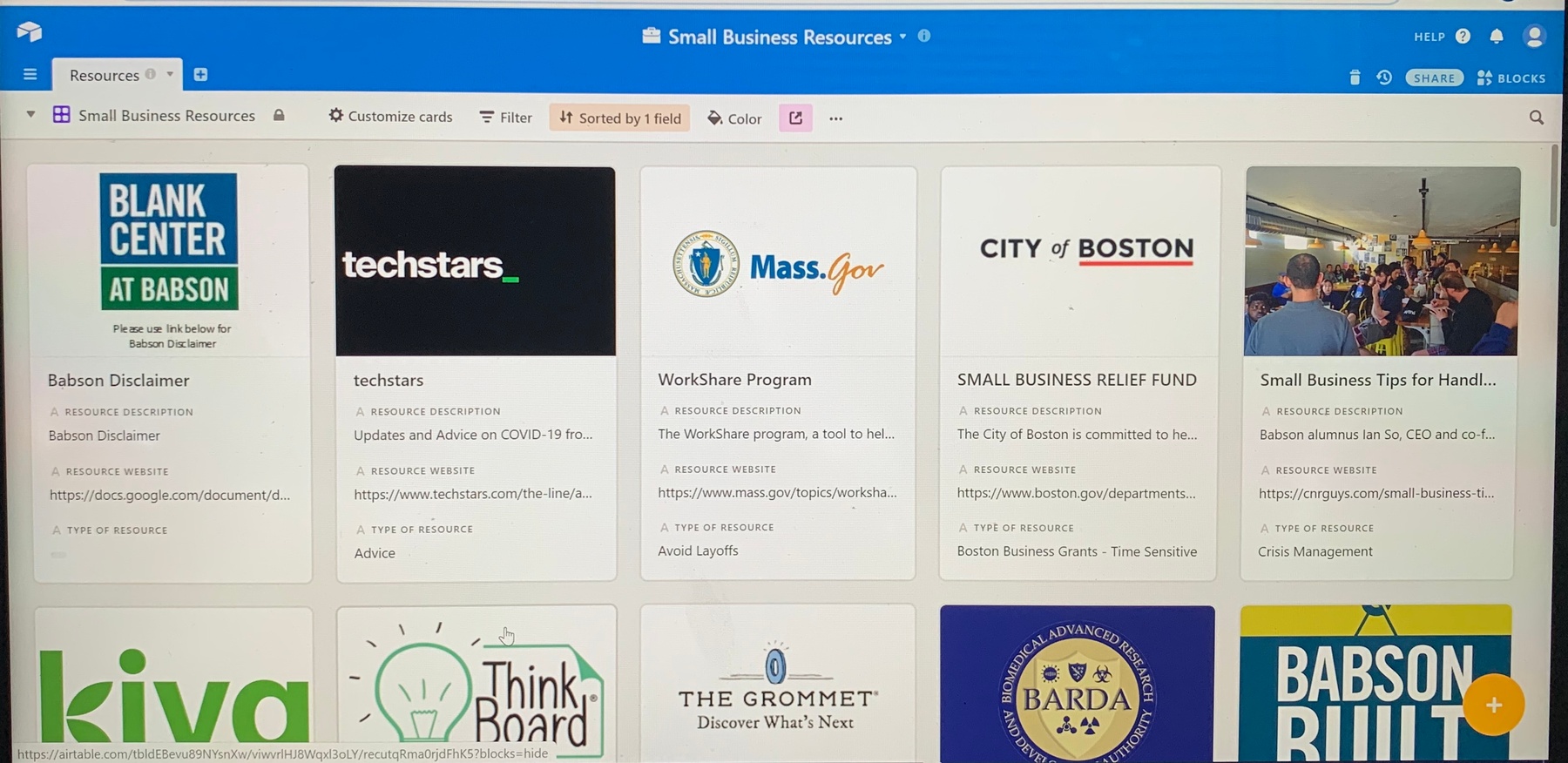
Task: Open the BLOCKS panel
Action: tap(1511, 78)
